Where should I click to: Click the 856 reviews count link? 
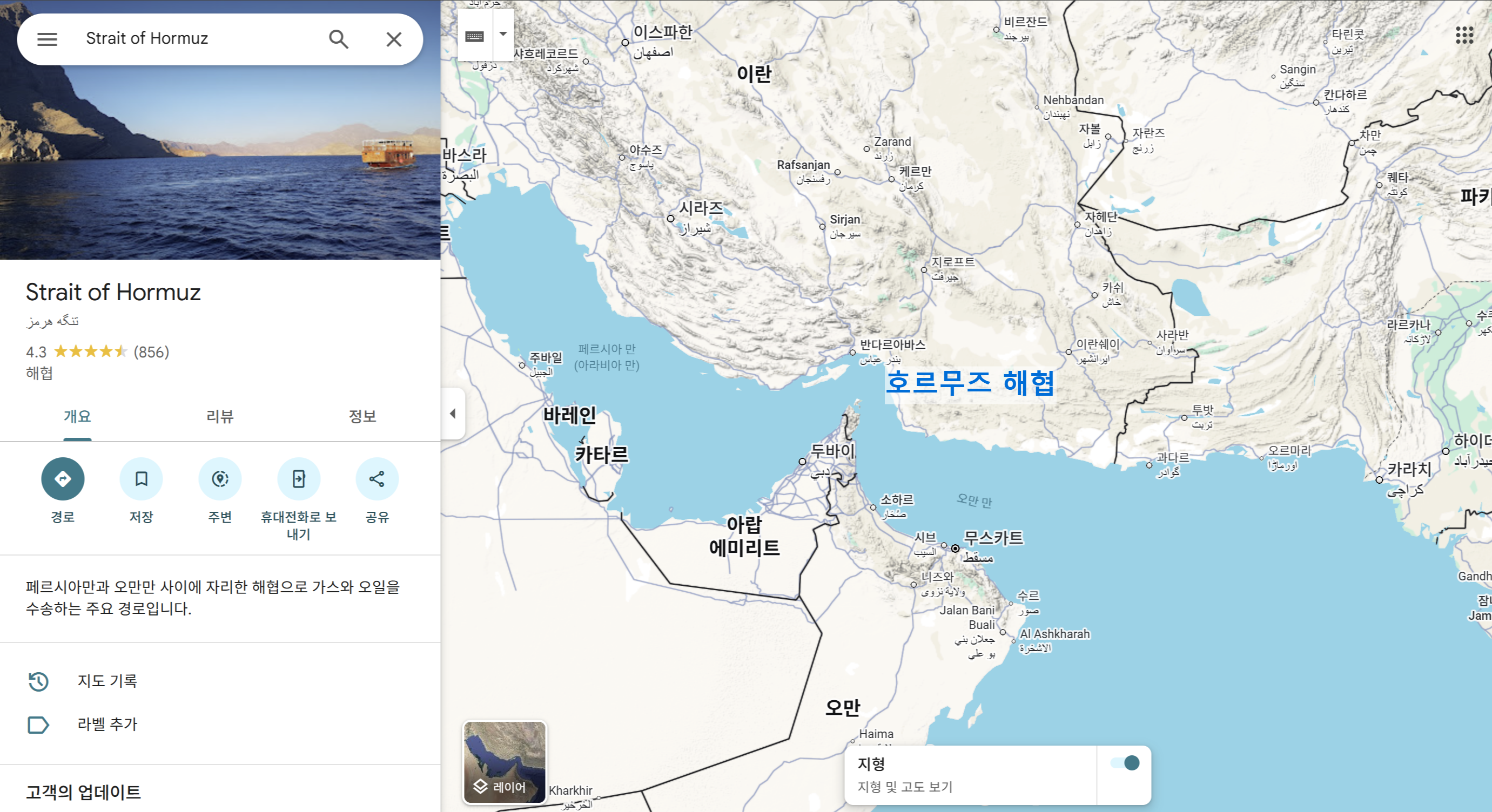tap(151, 352)
